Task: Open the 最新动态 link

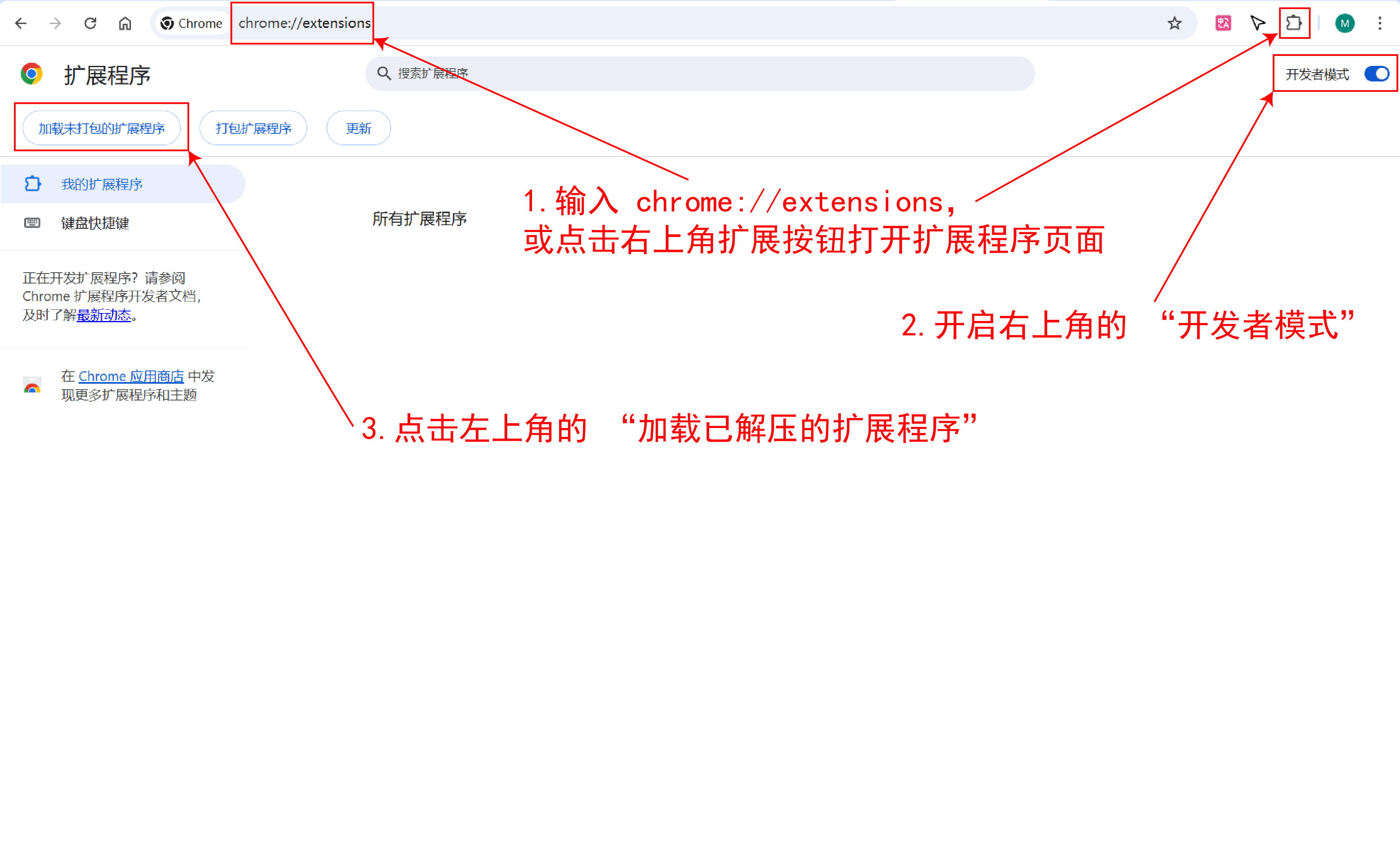Action: click(x=104, y=315)
